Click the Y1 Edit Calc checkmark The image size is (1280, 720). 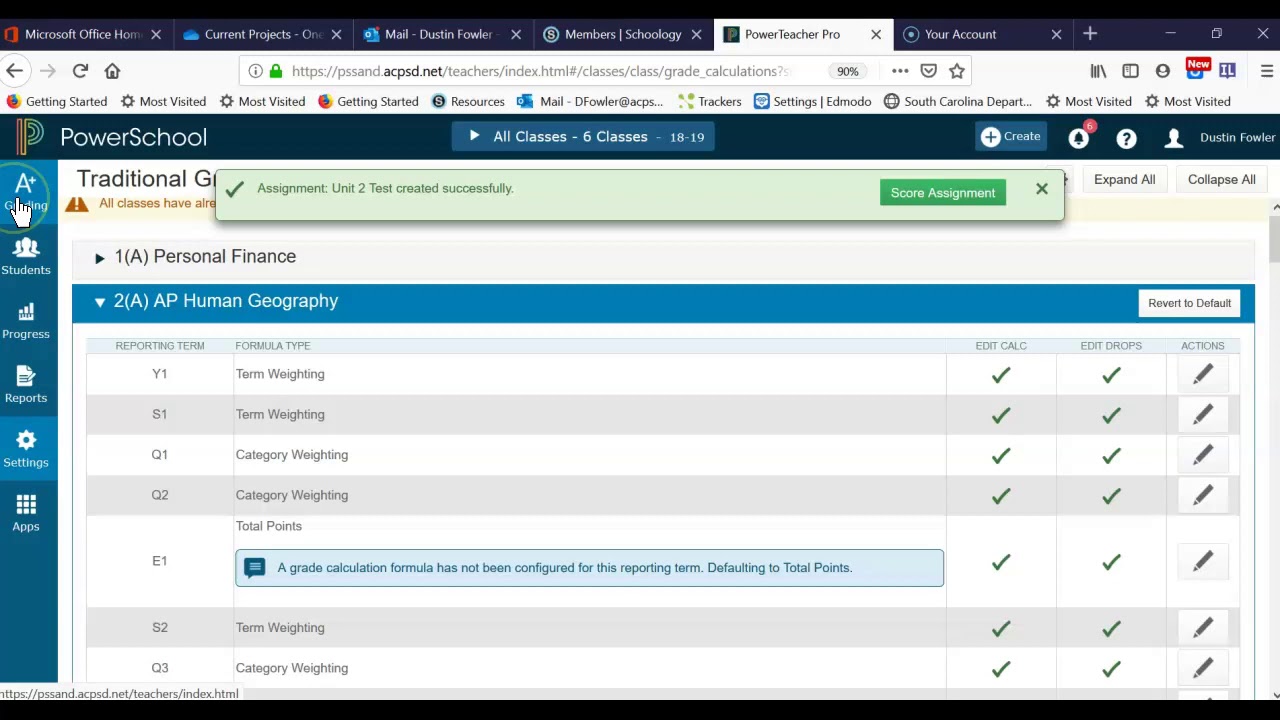click(1001, 375)
